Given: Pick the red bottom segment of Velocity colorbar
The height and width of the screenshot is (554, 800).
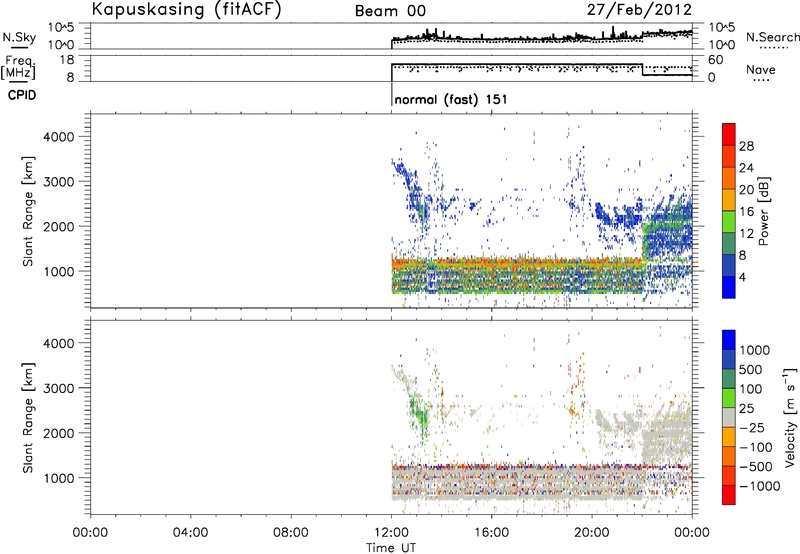Looking at the screenshot, I should click(729, 495).
